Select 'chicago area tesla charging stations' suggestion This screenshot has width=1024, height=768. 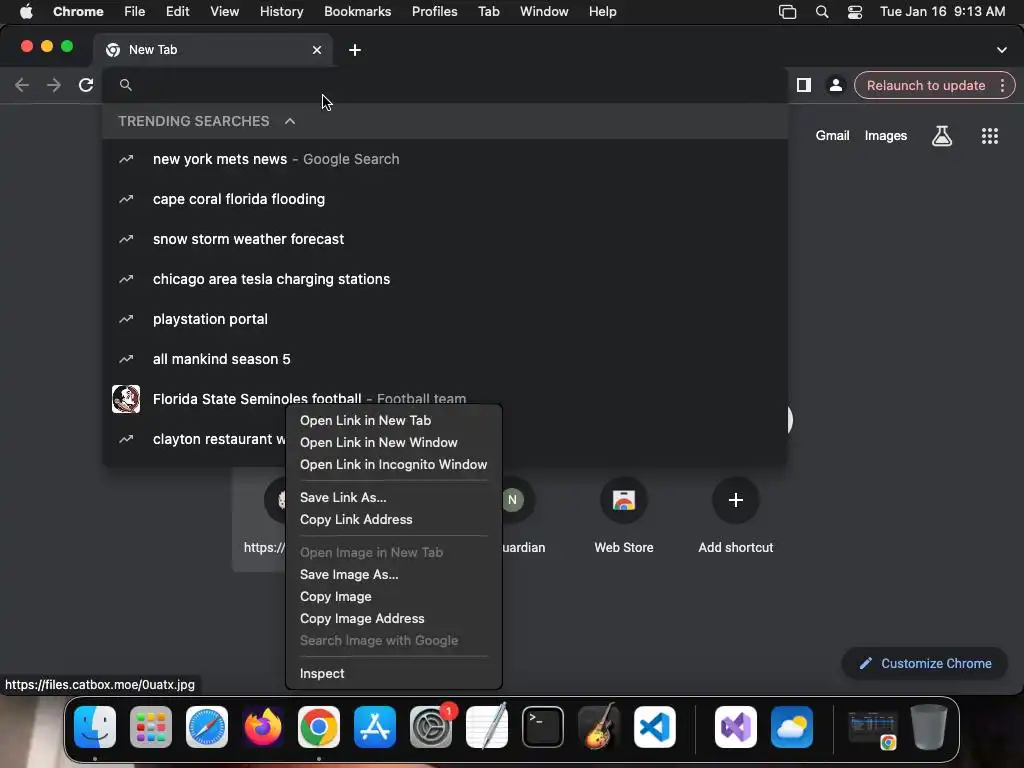(x=444, y=279)
